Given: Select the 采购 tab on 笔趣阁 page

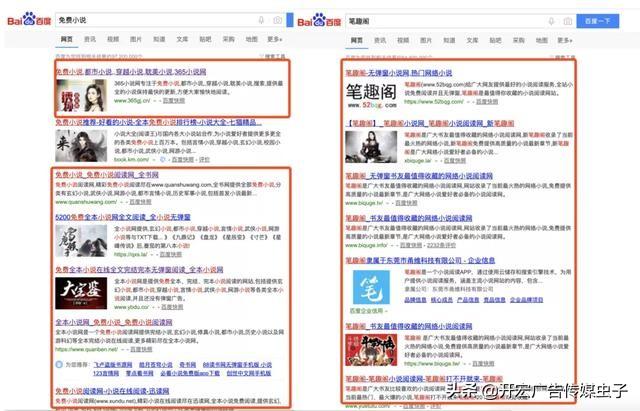Looking at the screenshot, I should click(519, 40).
